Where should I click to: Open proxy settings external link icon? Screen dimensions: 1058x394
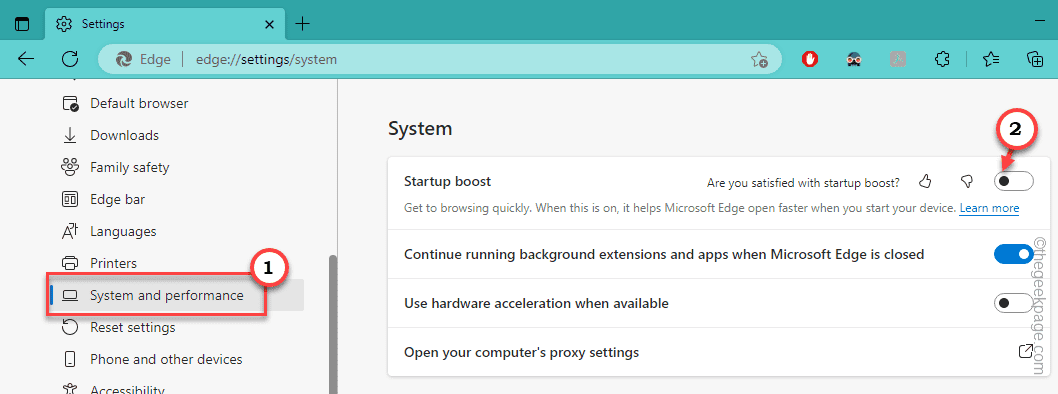point(1025,351)
